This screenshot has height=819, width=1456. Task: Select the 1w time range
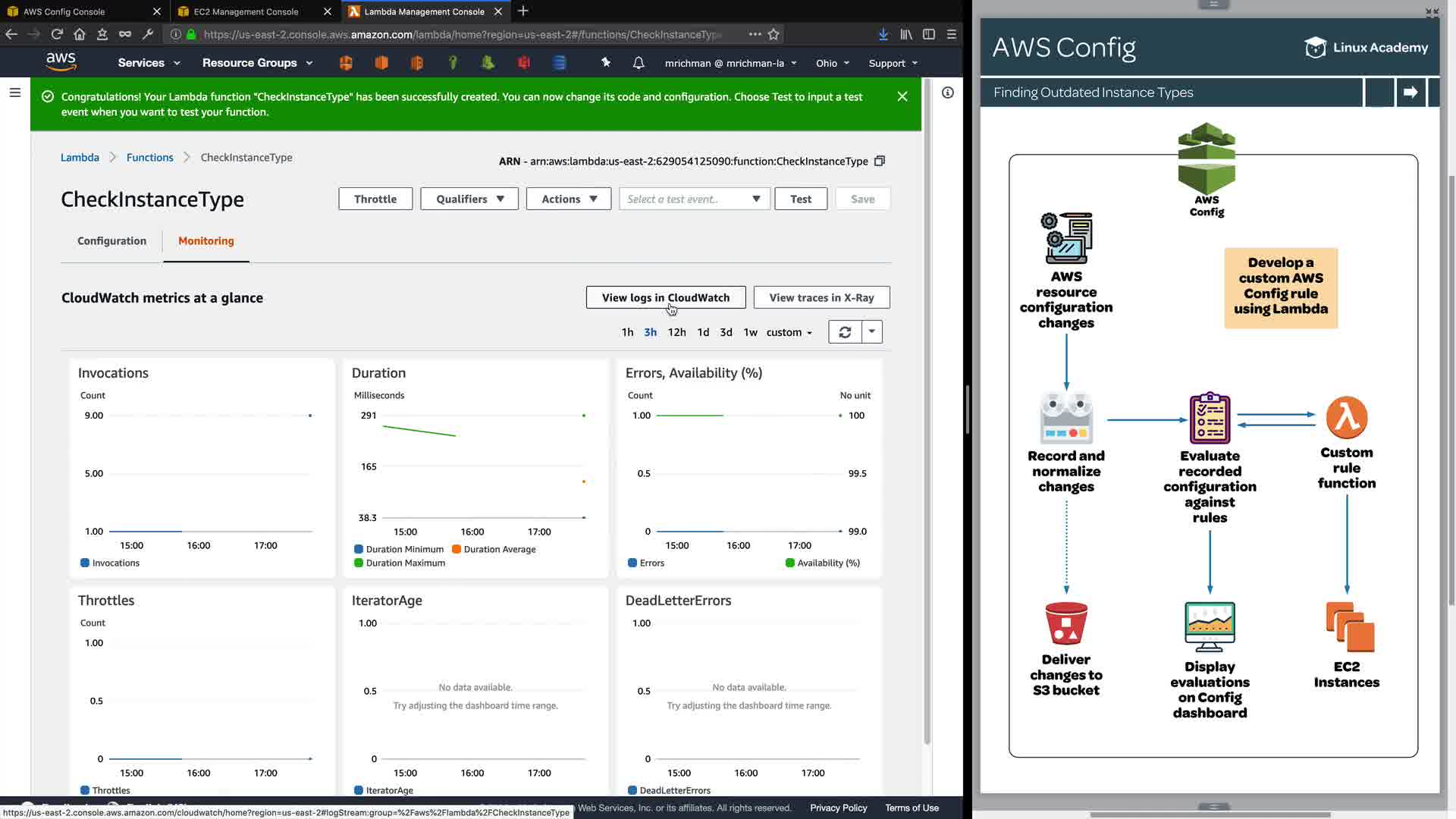pos(750,332)
